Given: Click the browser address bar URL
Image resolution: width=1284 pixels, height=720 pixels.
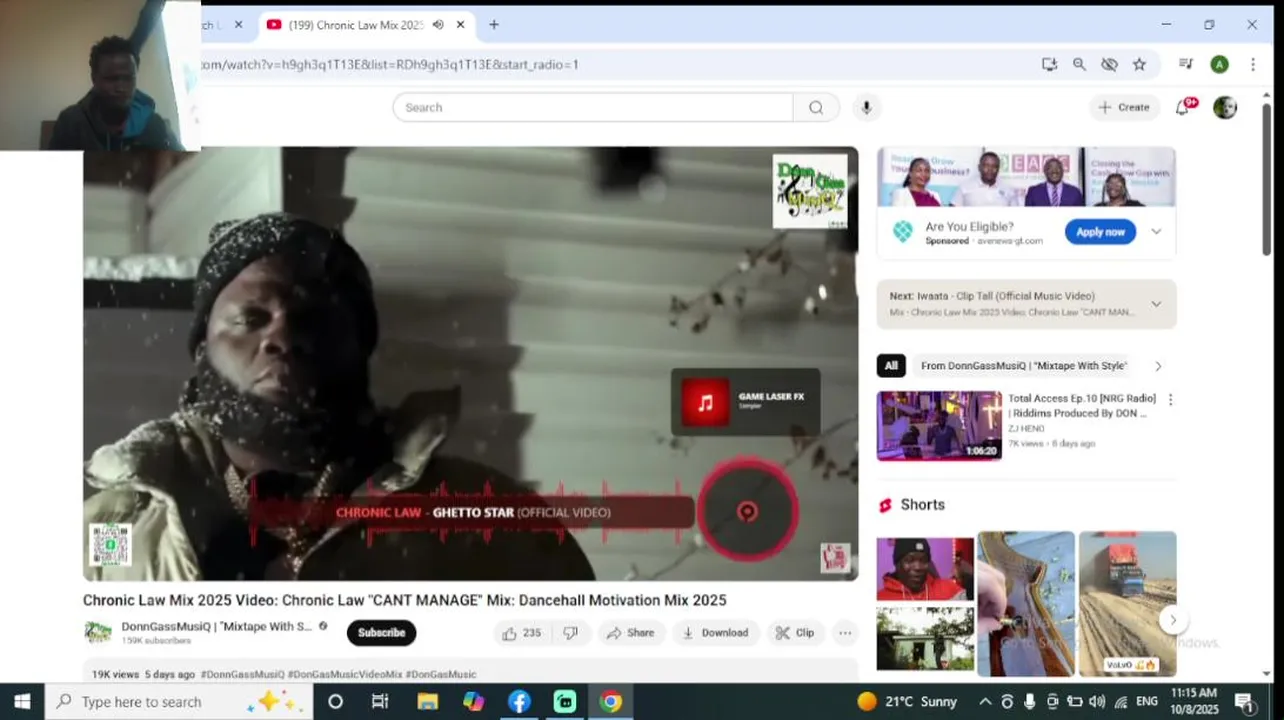Looking at the screenshot, I should [x=390, y=64].
